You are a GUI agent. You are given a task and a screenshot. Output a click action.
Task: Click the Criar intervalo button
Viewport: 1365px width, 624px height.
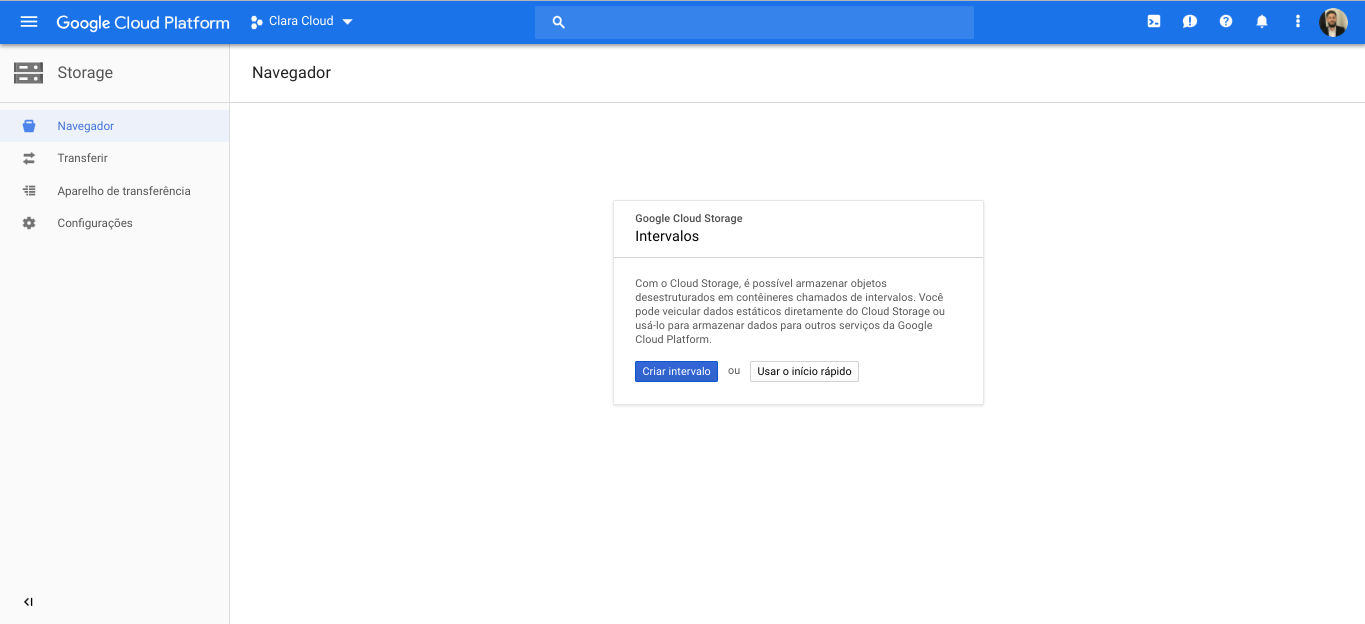(676, 372)
